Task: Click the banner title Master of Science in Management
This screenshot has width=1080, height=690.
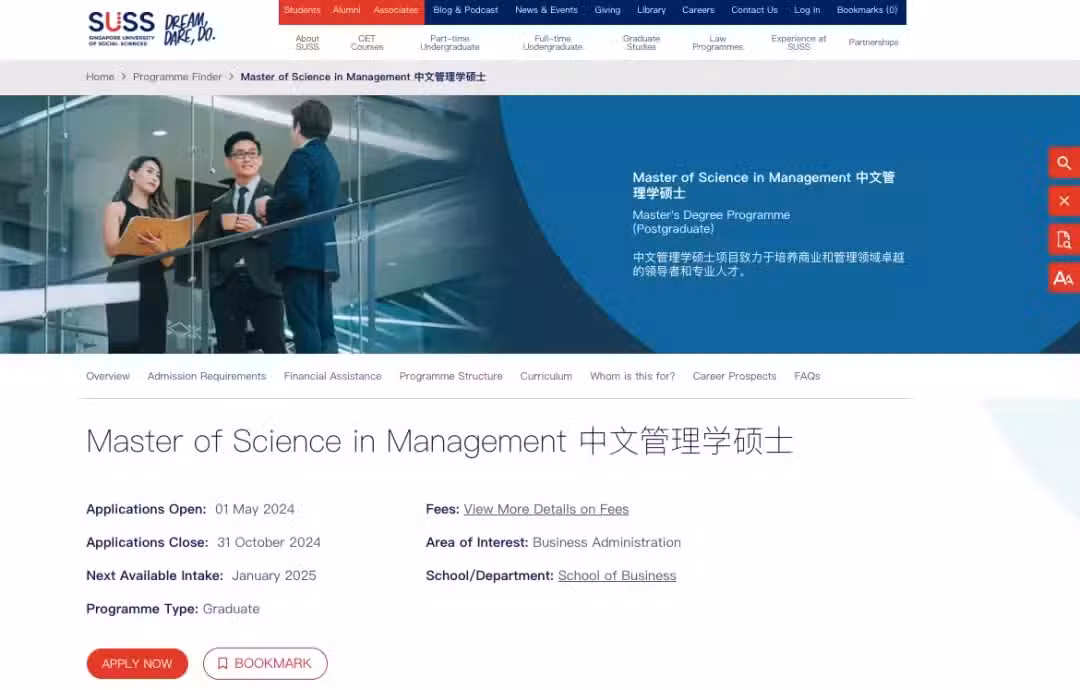Action: pyautogui.click(x=763, y=185)
